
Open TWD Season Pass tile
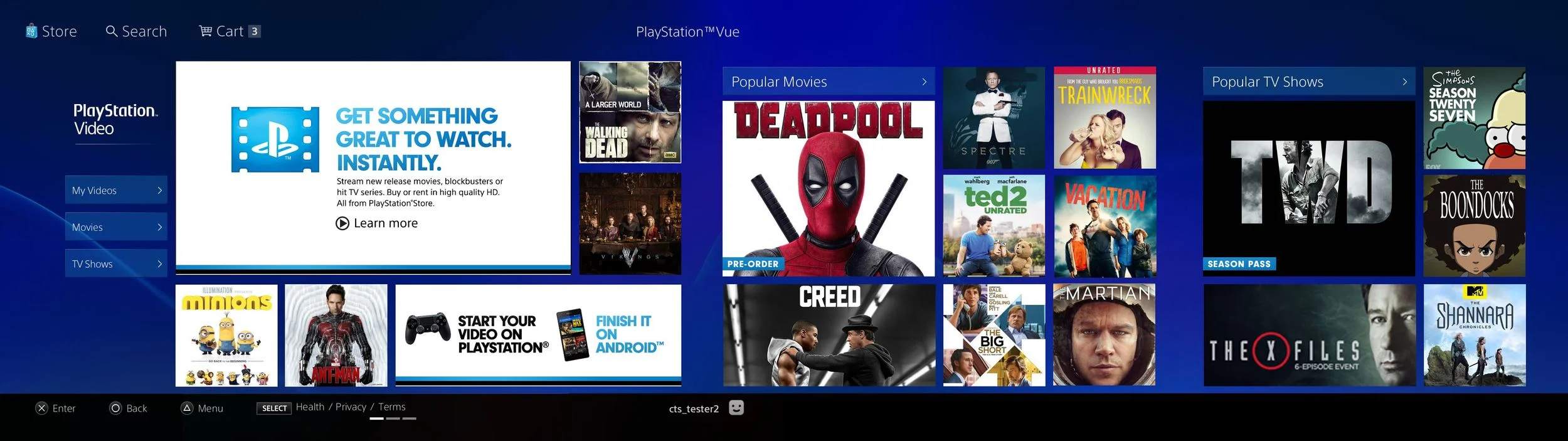tap(1309, 189)
